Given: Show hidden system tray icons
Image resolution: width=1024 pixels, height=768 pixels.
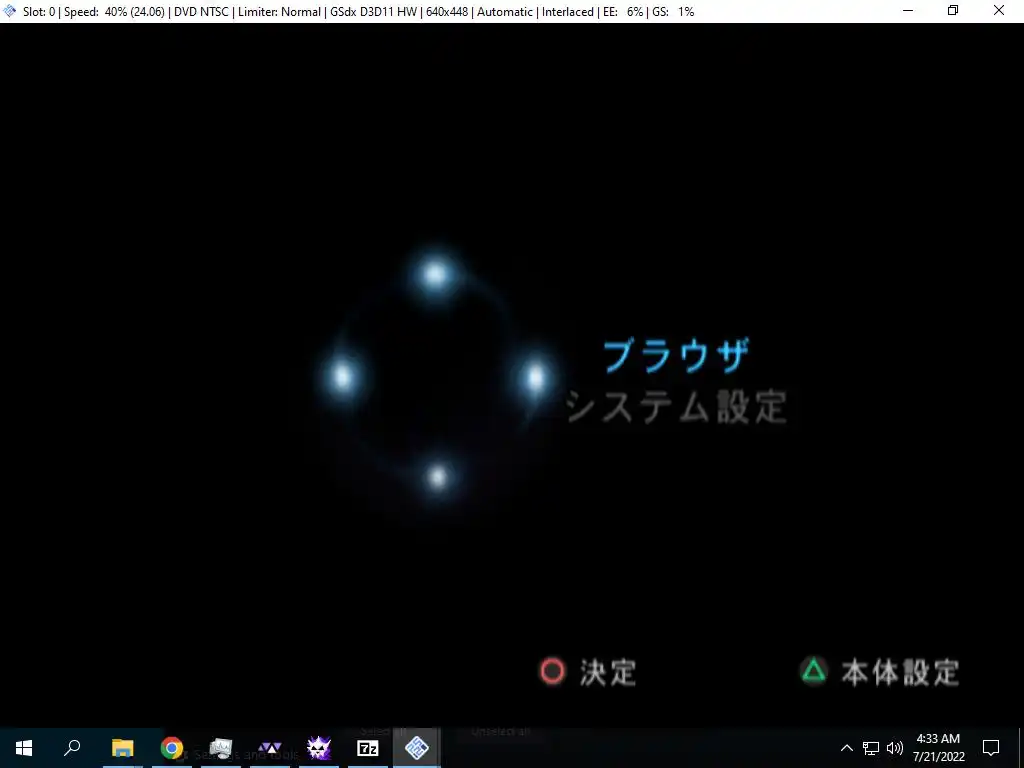Looking at the screenshot, I should 846,748.
